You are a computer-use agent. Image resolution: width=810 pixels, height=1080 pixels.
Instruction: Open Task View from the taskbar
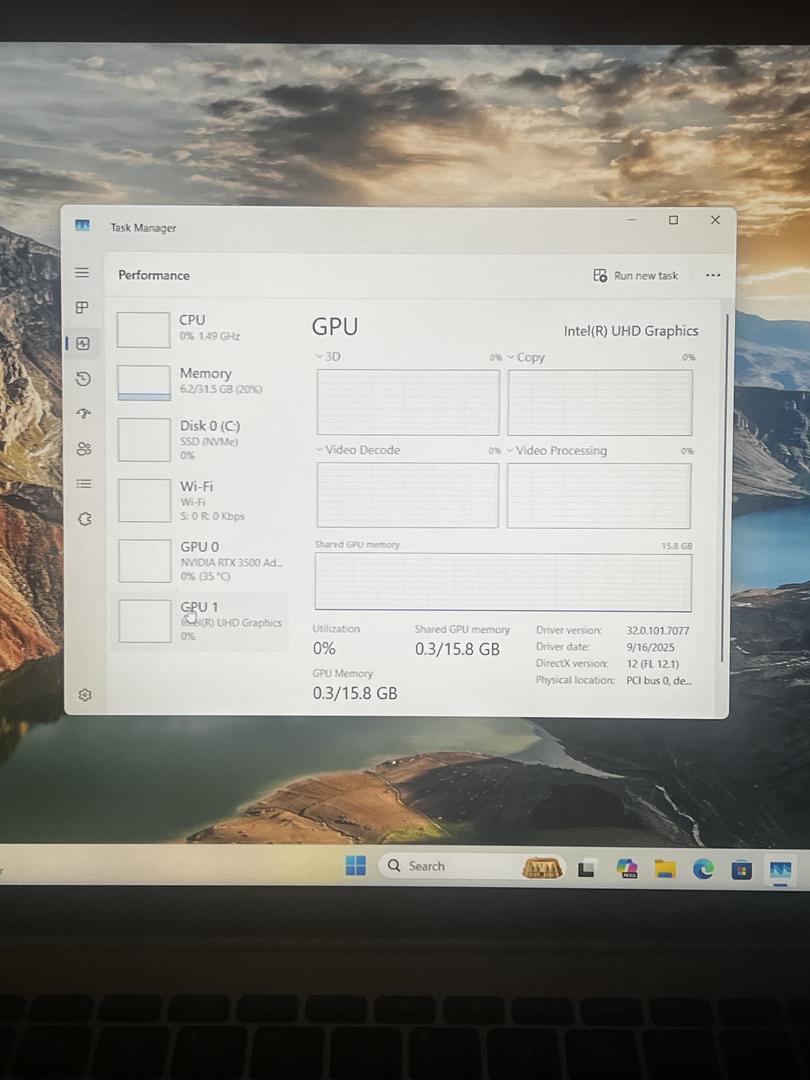[586, 869]
